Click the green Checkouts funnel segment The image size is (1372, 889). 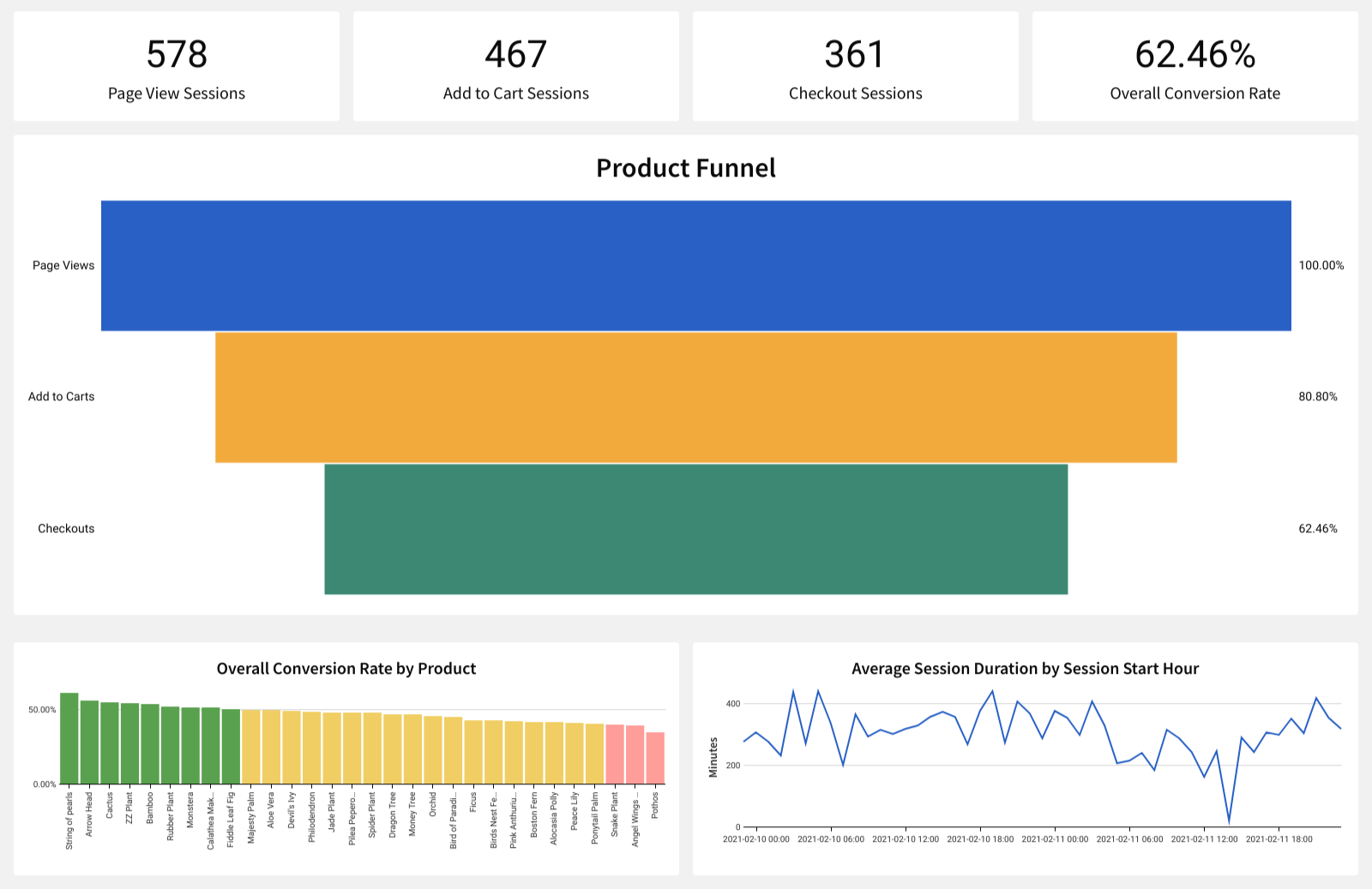695,528
